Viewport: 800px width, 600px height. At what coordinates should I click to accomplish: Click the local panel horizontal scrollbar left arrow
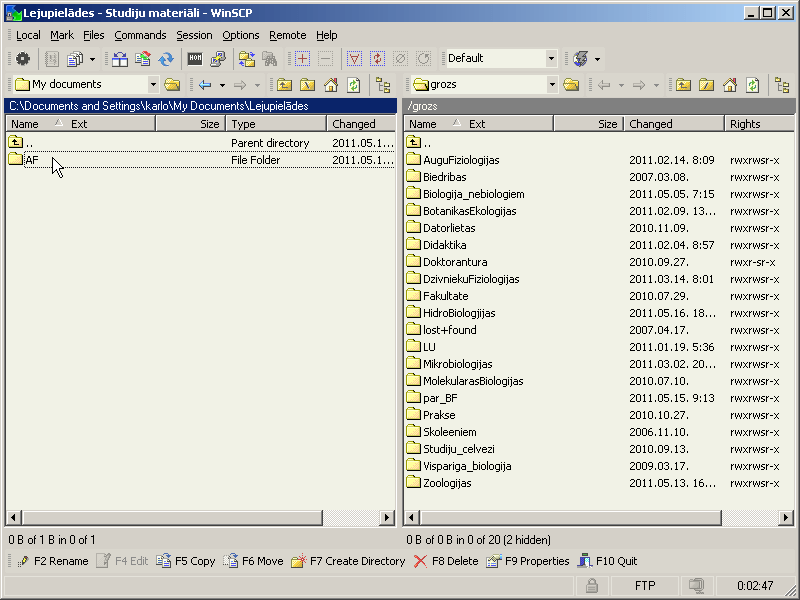point(13,518)
